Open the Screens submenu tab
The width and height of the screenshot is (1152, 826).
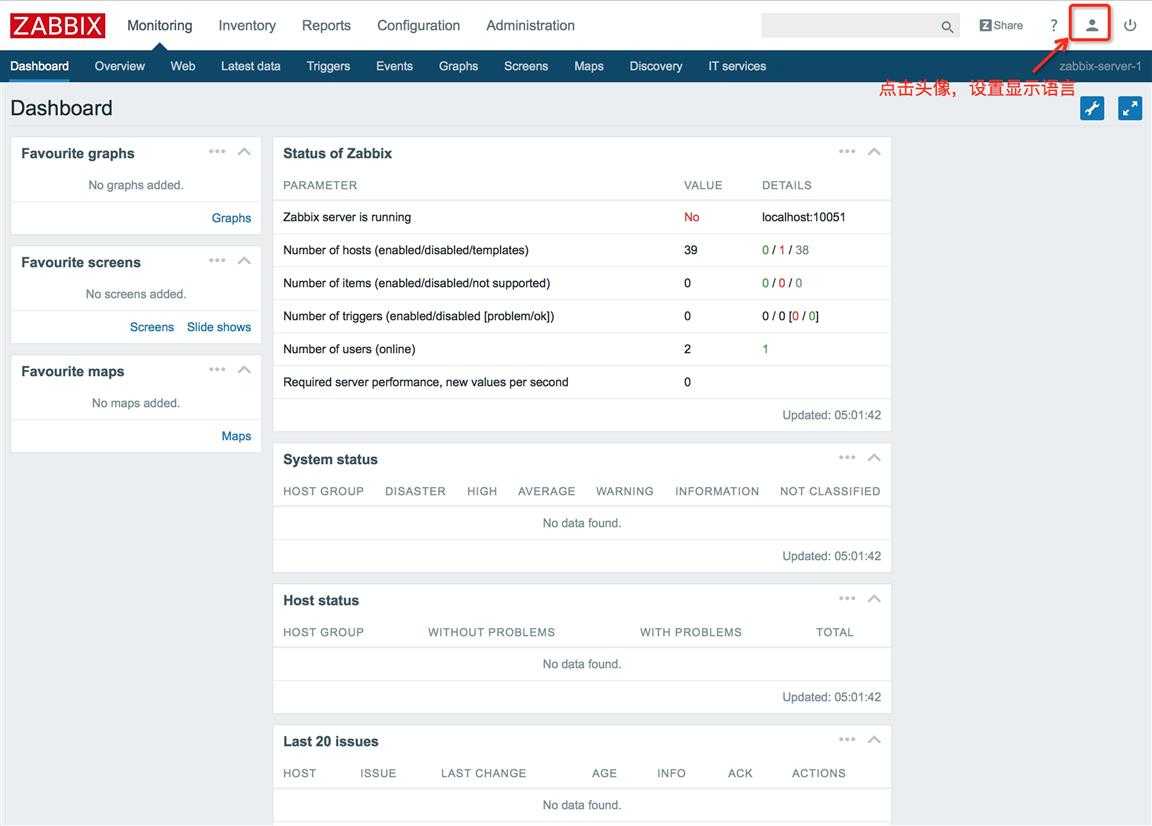[x=526, y=66]
